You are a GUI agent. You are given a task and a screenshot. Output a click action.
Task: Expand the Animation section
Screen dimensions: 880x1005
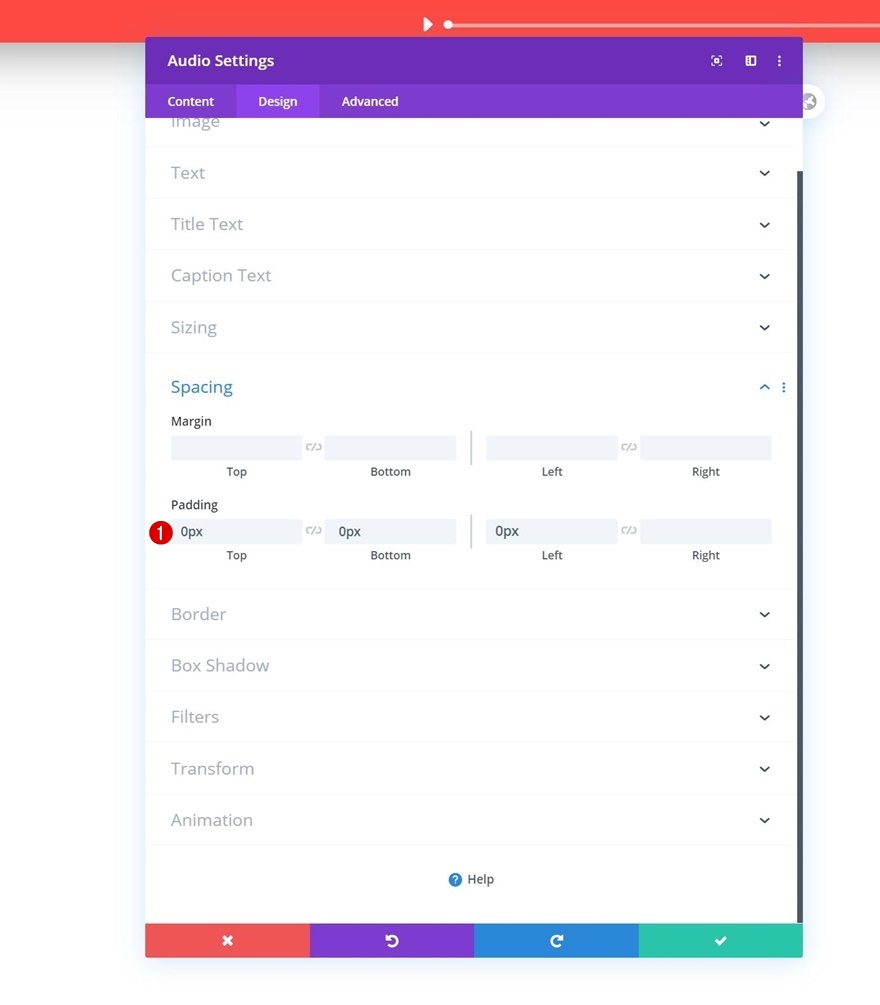(471, 820)
